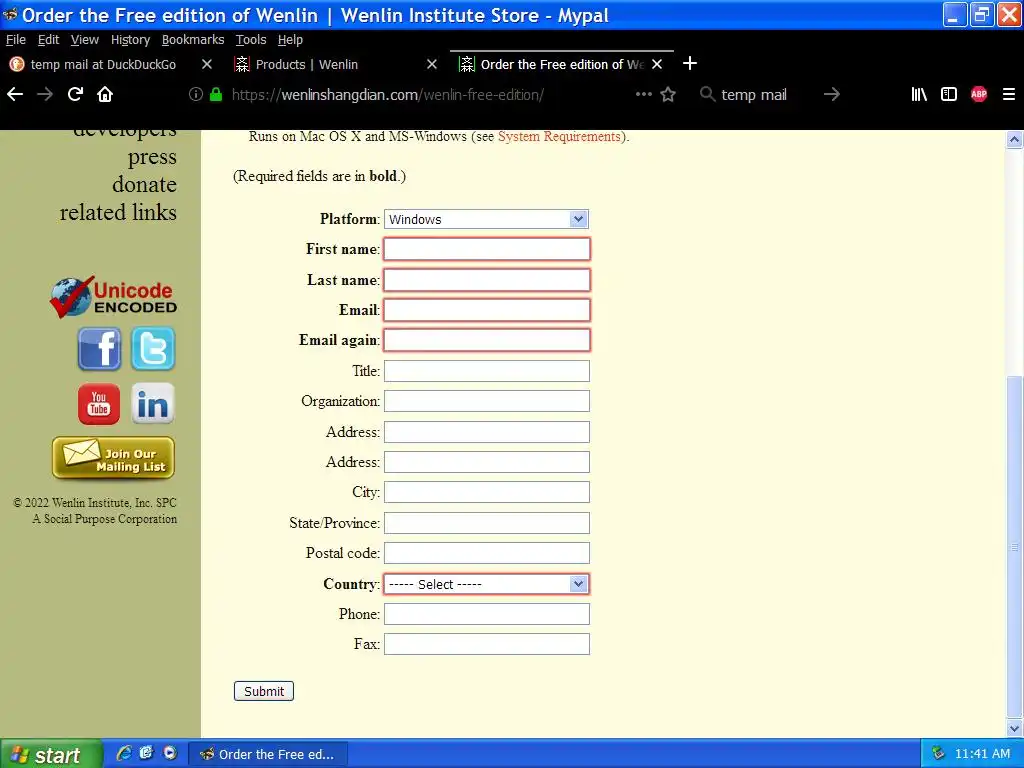1024x768 pixels.
Task: Bookmark this page with the star
Action: tap(668, 95)
